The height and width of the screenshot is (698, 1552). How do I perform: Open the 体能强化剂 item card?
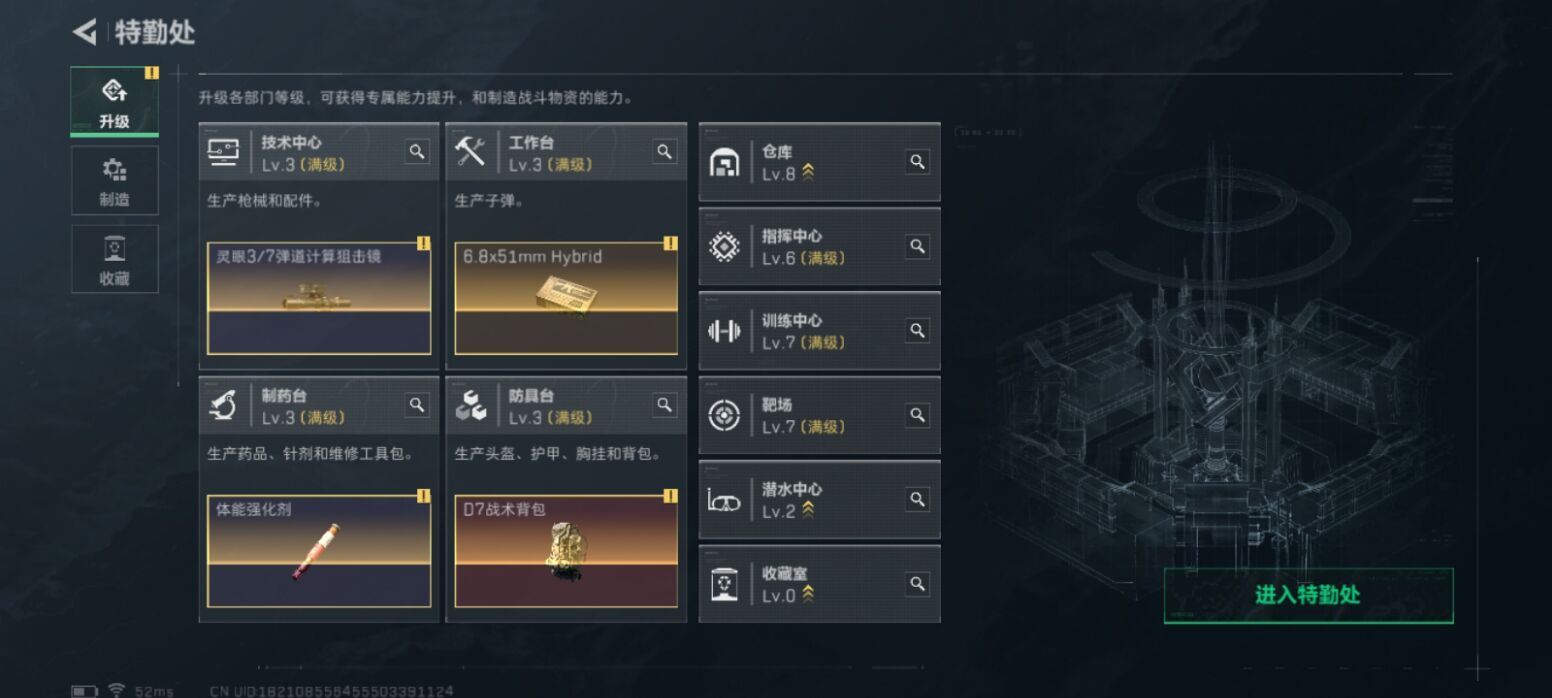pos(319,551)
